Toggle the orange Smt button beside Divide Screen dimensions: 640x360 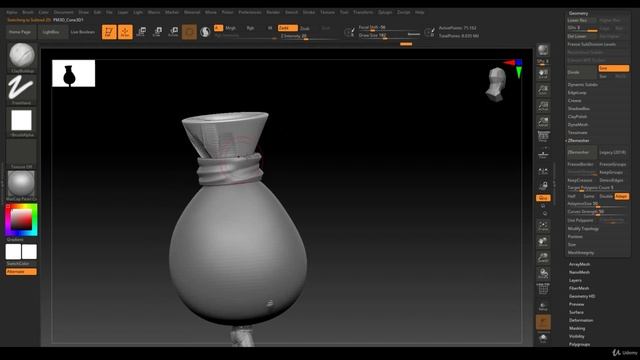613,69
